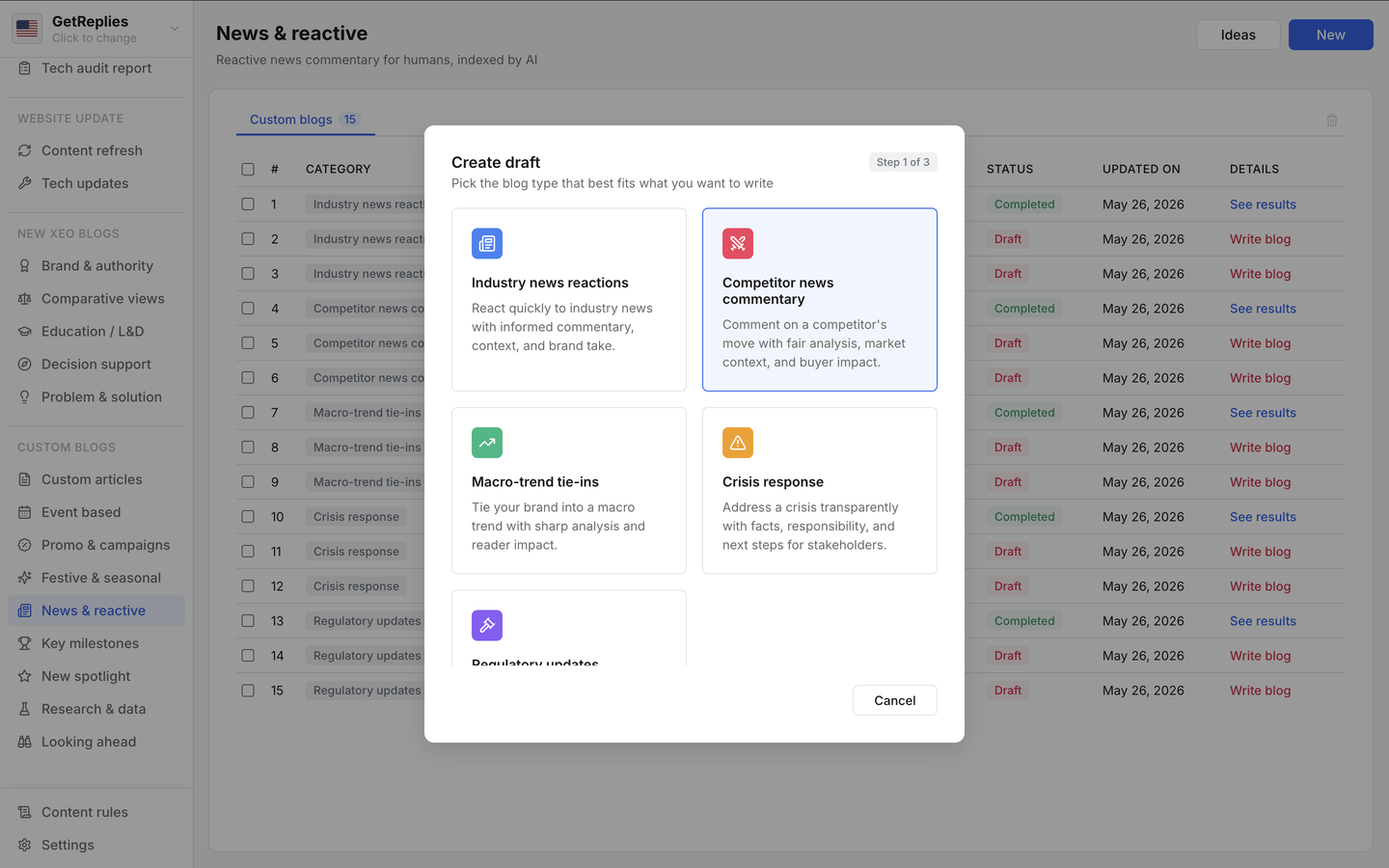Click the Tech audit report sidebar icon

click(25, 68)
